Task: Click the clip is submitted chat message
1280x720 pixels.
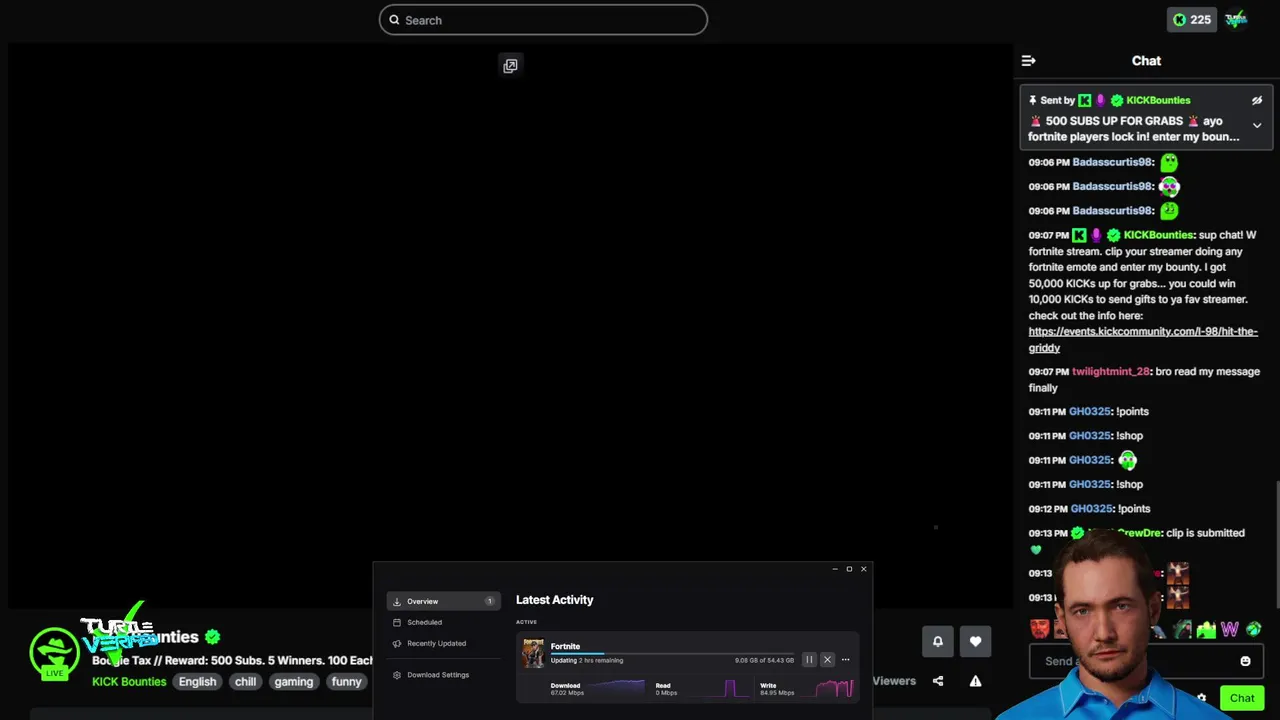Action: (1205, 533)
